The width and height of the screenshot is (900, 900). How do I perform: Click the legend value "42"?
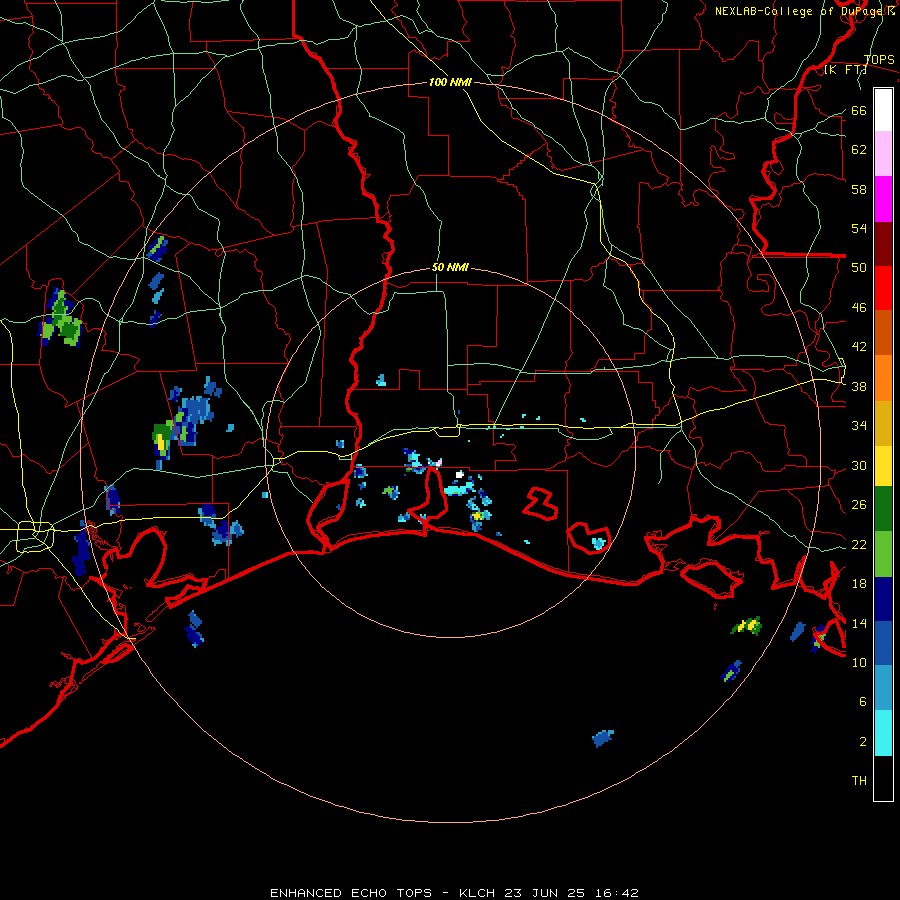(859, 347)
